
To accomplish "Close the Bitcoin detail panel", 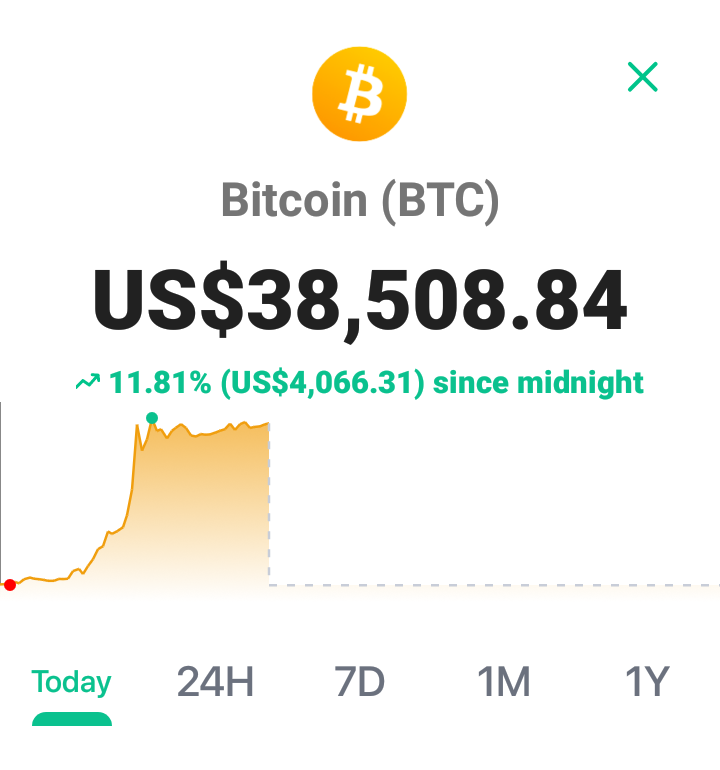I will click(x=642, y=77).
